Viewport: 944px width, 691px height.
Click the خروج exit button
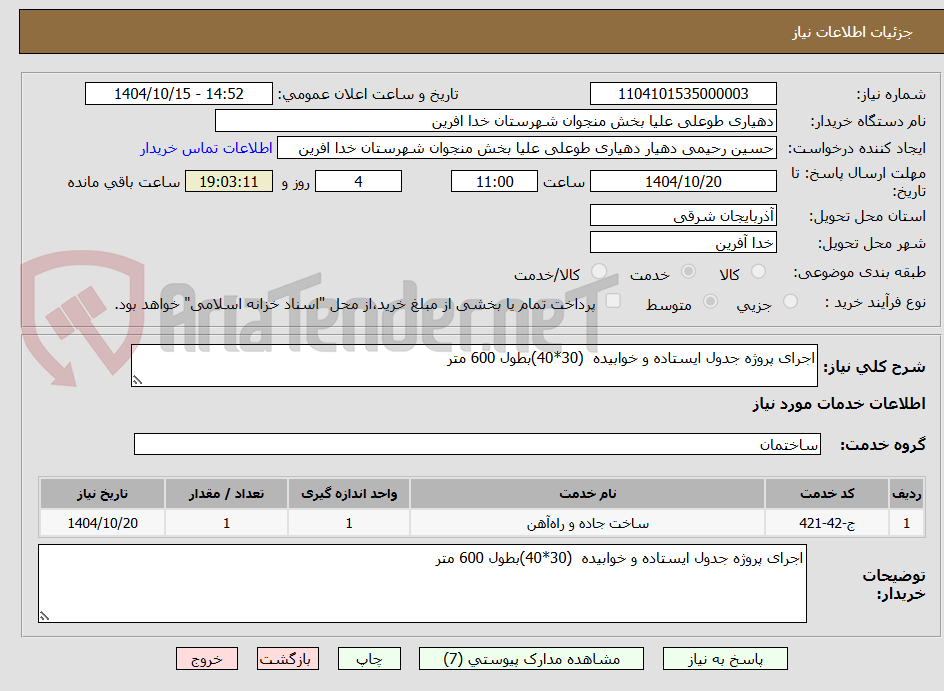(207, 659)
